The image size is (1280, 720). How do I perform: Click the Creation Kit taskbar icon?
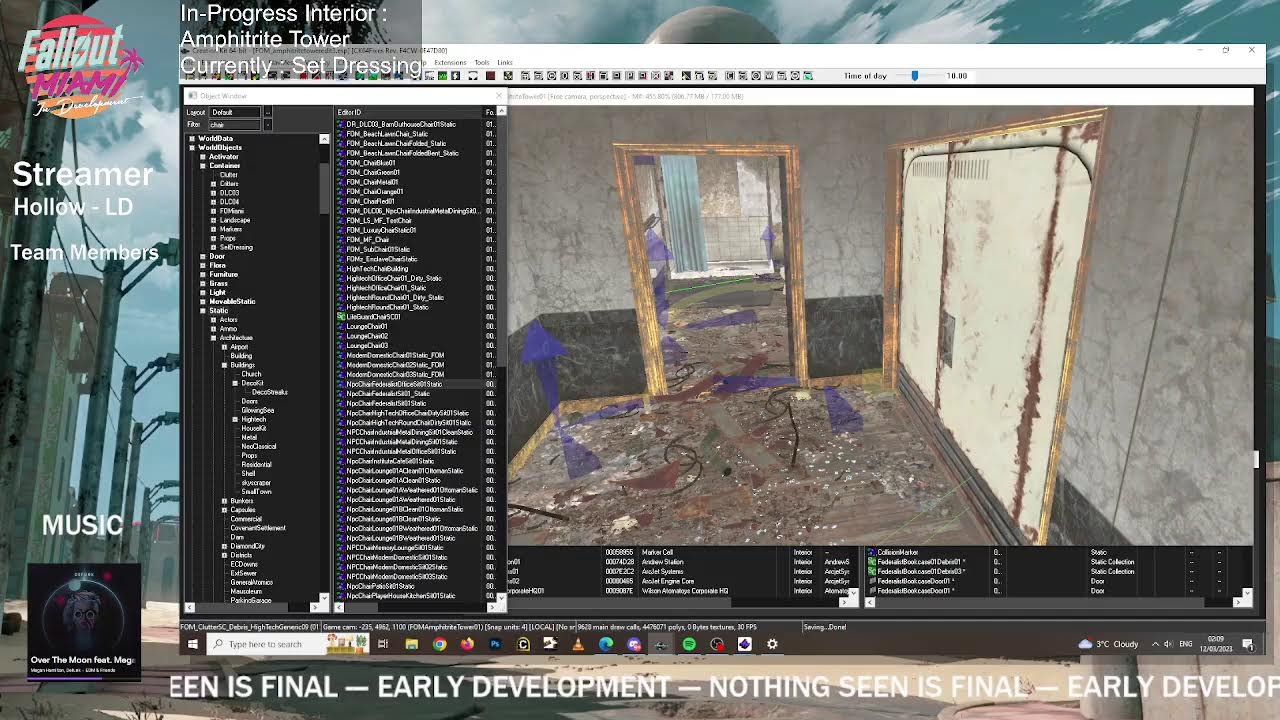click(661, 644)
